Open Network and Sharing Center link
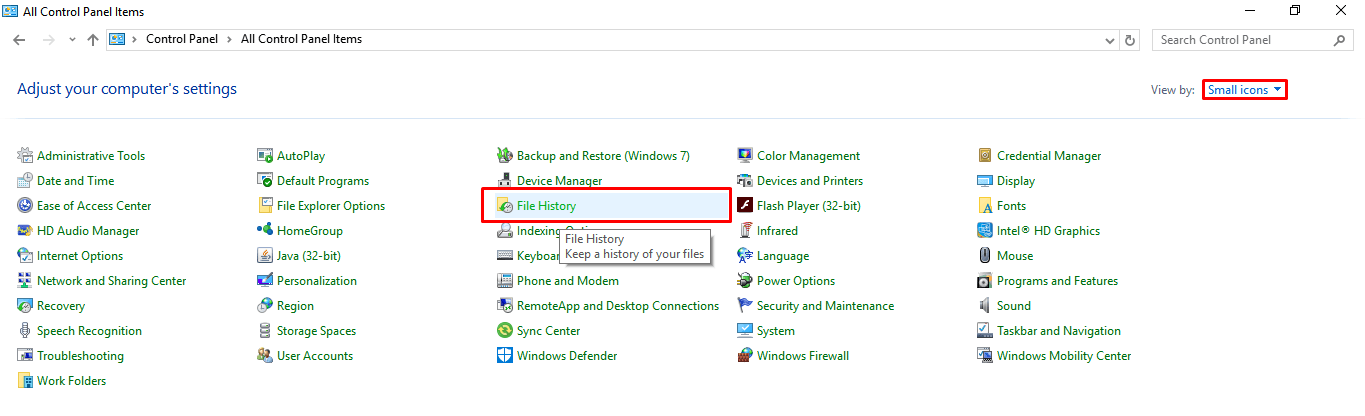This screenshot has width=1365, height=416. (112, 281)
